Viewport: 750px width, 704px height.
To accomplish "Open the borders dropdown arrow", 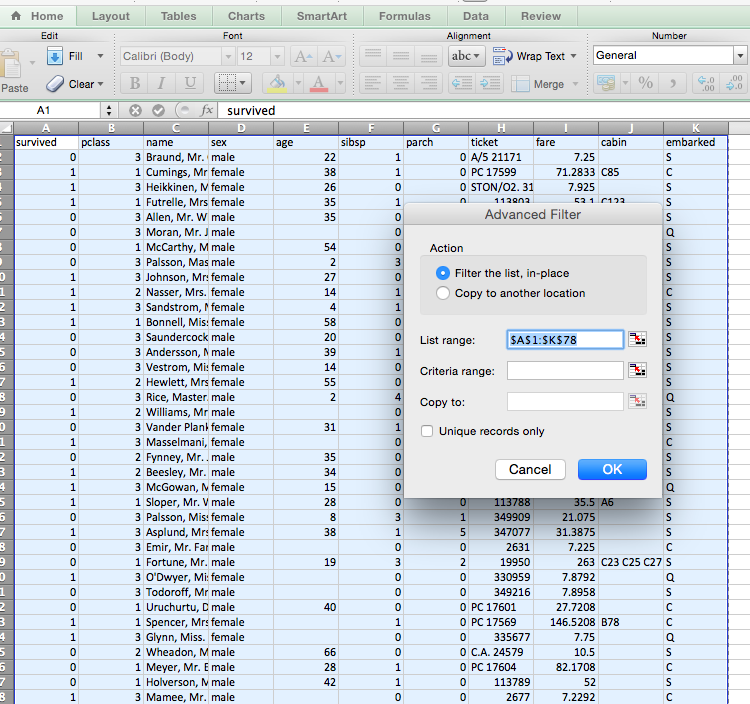I will click(x=243, y=84).
